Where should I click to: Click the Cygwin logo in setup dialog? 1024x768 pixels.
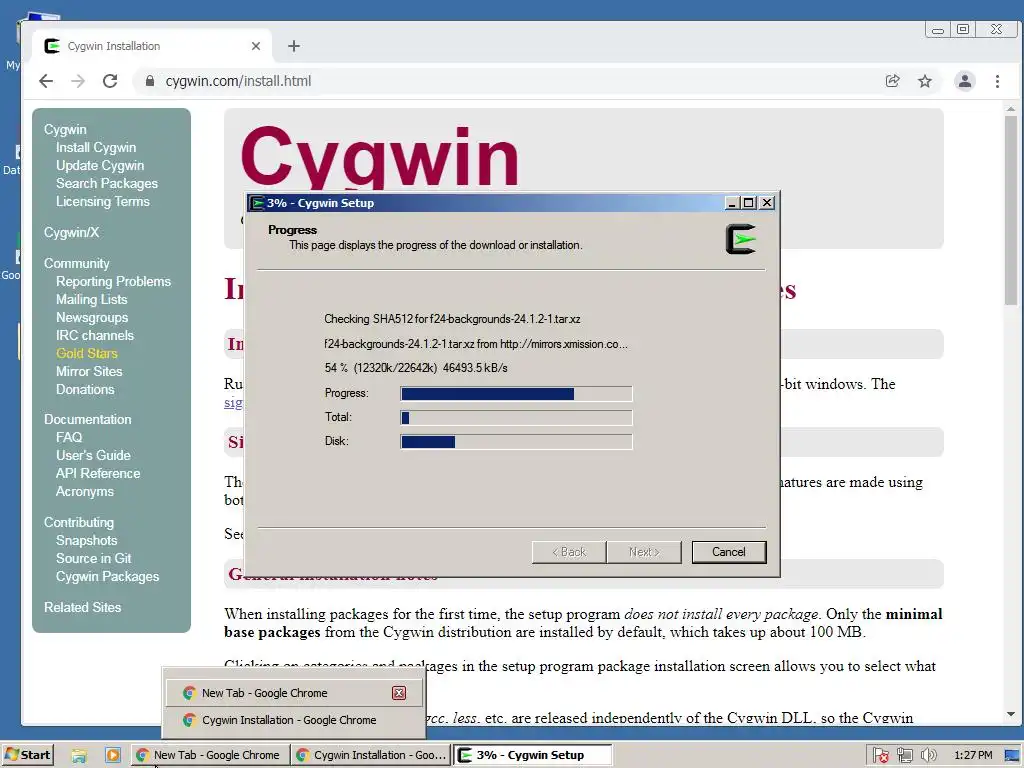[741, 239]
